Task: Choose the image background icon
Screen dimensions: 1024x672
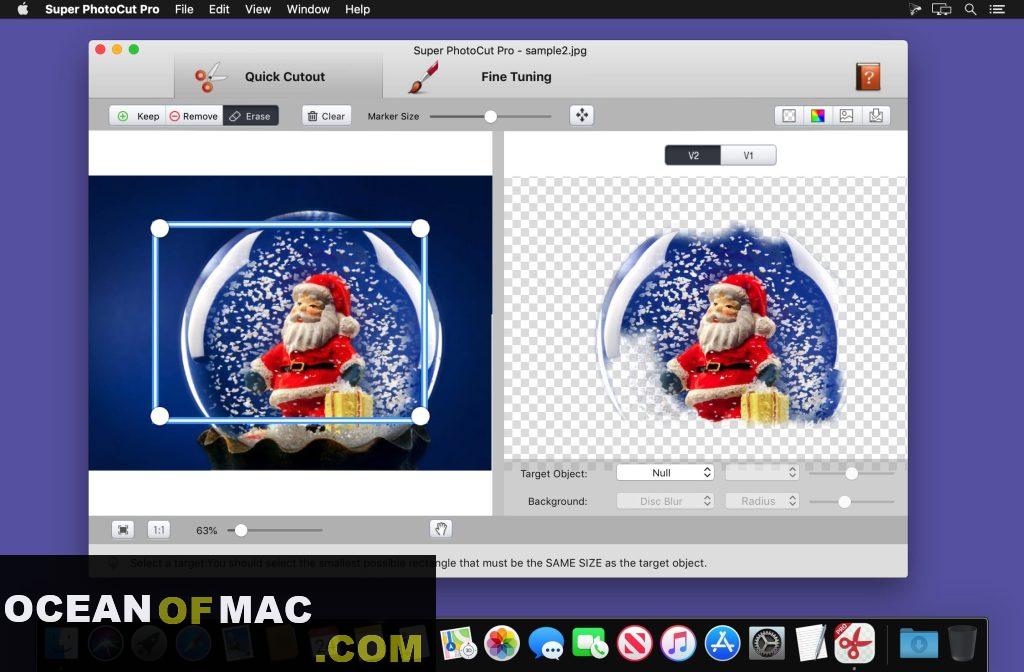Action: click(846, 116)
